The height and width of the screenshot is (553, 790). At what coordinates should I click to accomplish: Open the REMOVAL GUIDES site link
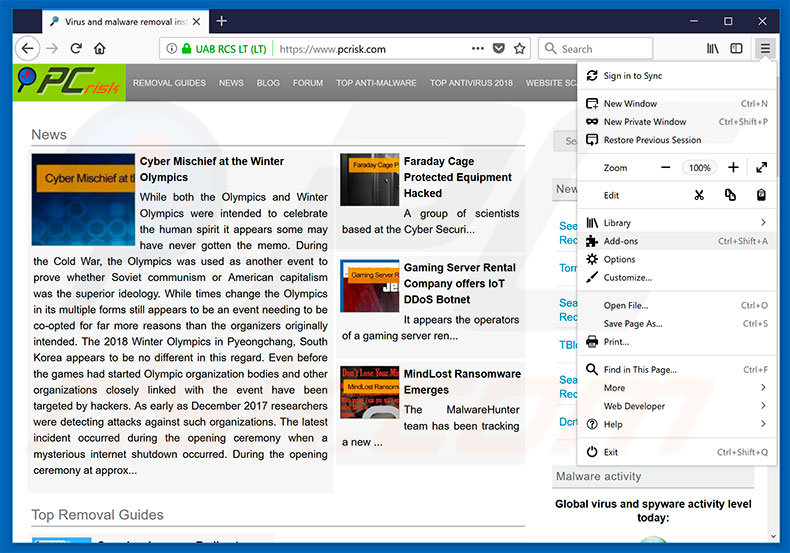[169, 83]
